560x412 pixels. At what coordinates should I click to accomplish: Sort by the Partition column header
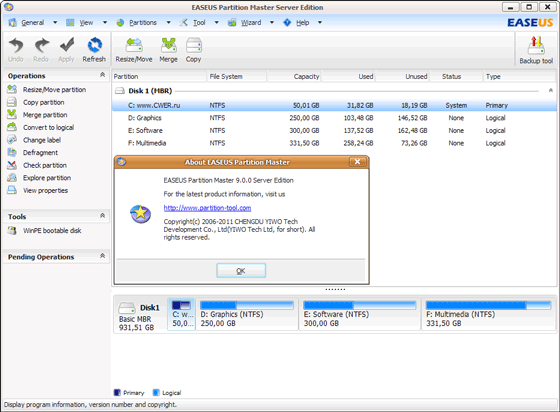159,76
